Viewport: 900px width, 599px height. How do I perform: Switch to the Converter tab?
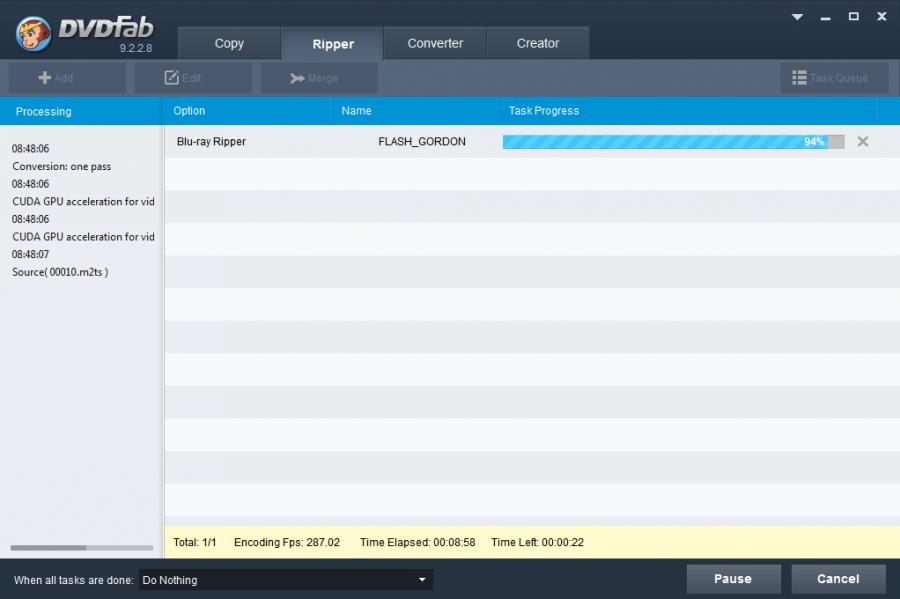click(x=435, y=43)
